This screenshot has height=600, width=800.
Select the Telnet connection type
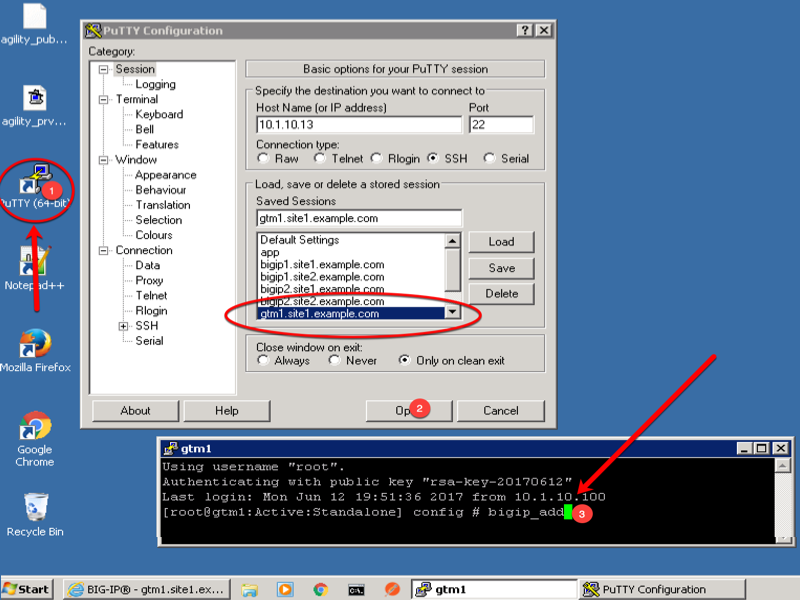coord(320,158)
